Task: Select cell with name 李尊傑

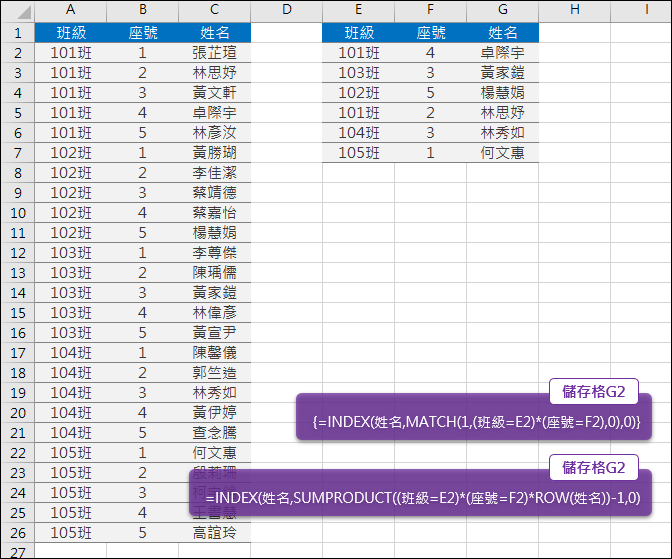Action: (215, 253)
